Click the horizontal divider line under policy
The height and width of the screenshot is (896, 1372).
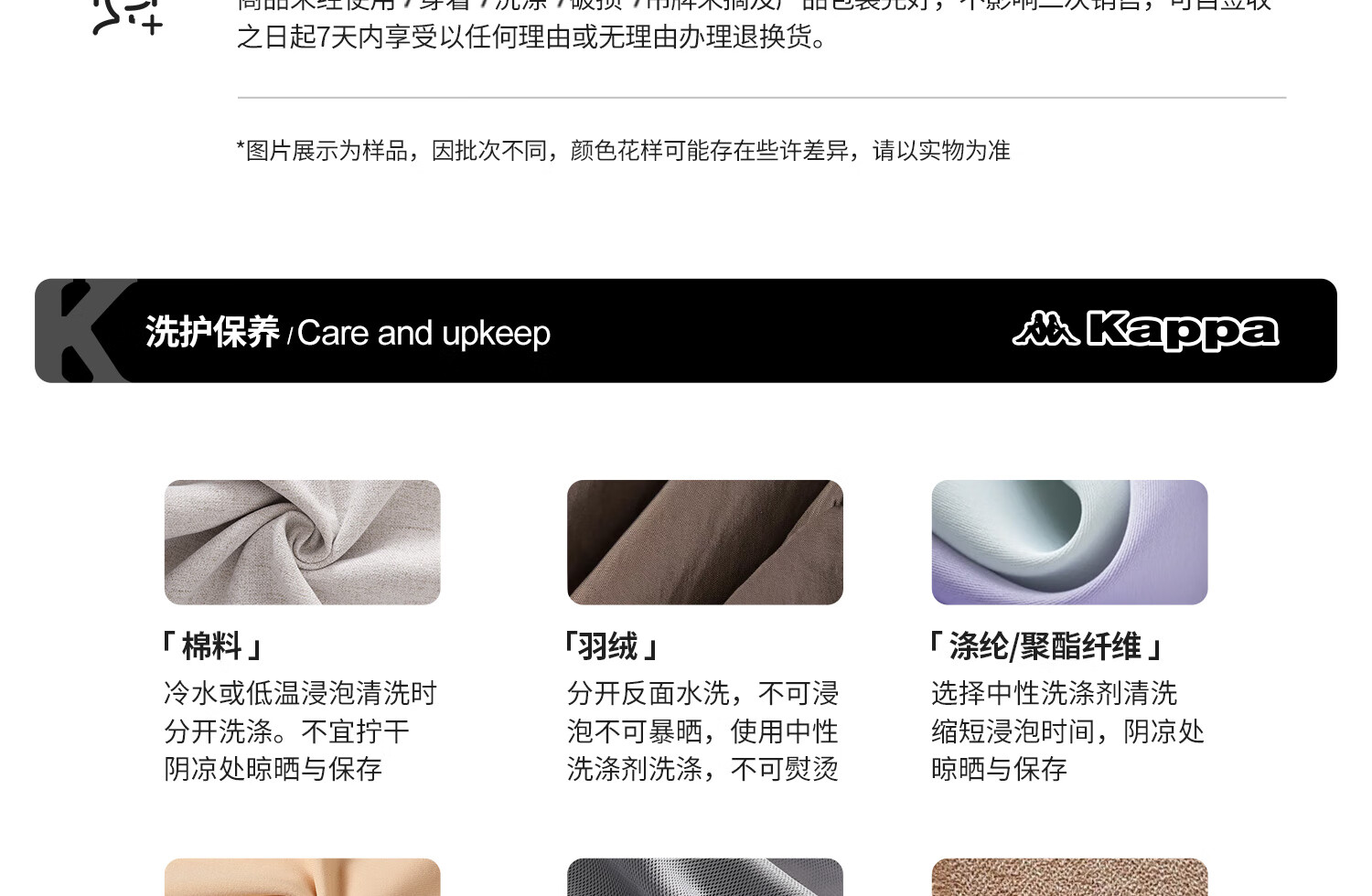pos(762,97)
